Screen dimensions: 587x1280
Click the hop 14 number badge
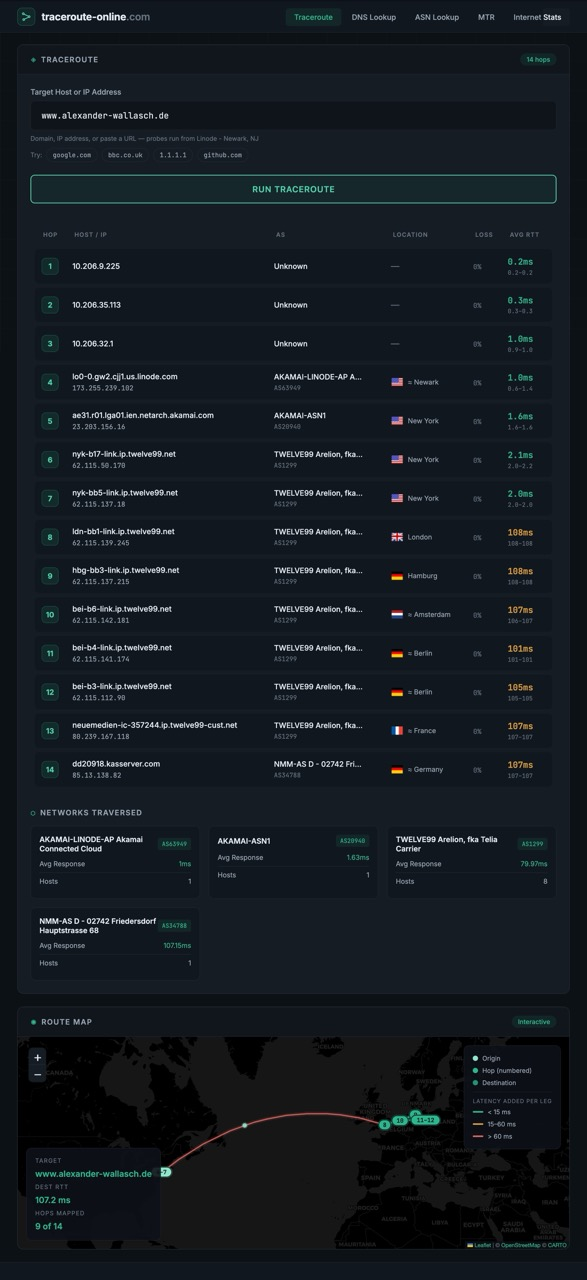50,769
